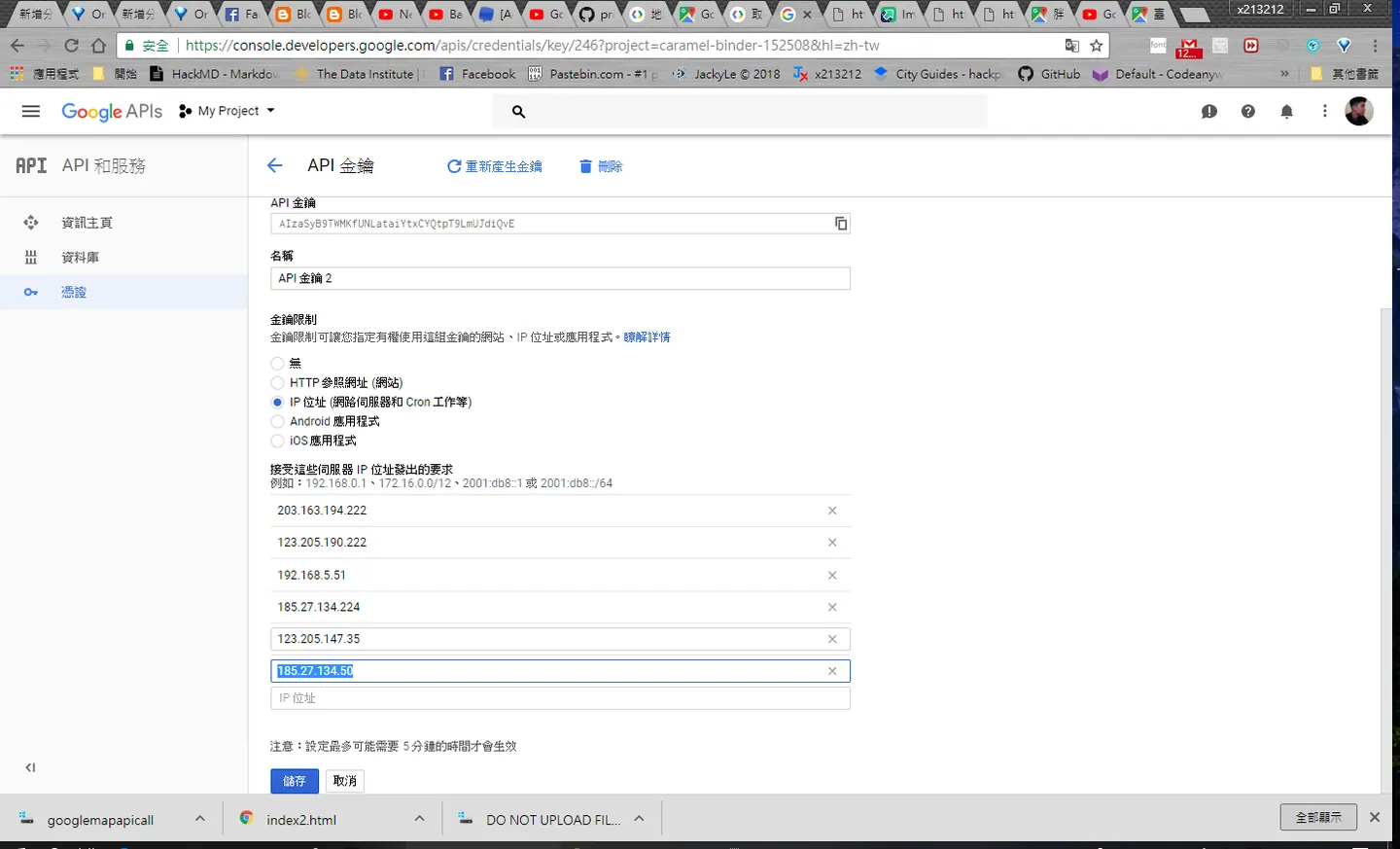
Task: Click the empty IP 位址 input field
Action: click(560, 698)
